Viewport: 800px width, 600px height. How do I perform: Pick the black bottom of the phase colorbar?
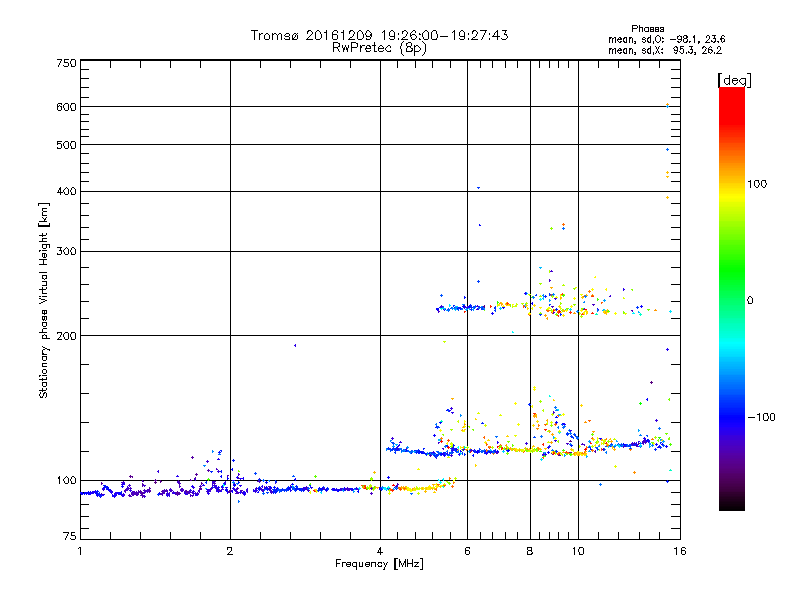click(x=732, y=505)
